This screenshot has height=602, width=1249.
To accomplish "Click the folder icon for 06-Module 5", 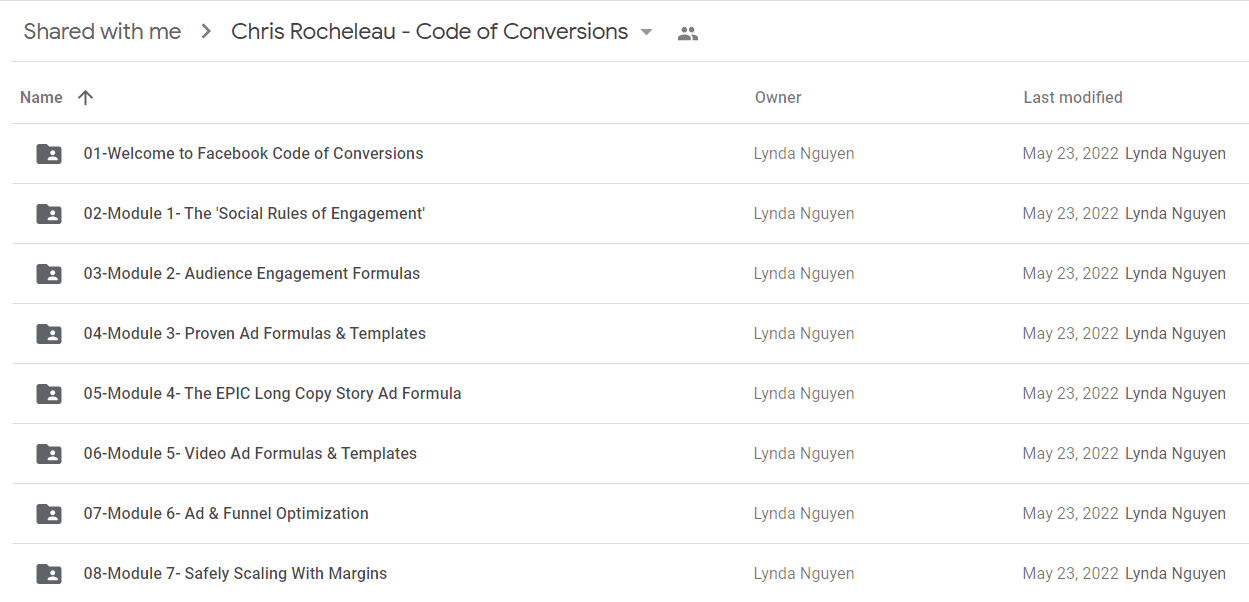I will point(48,454).
